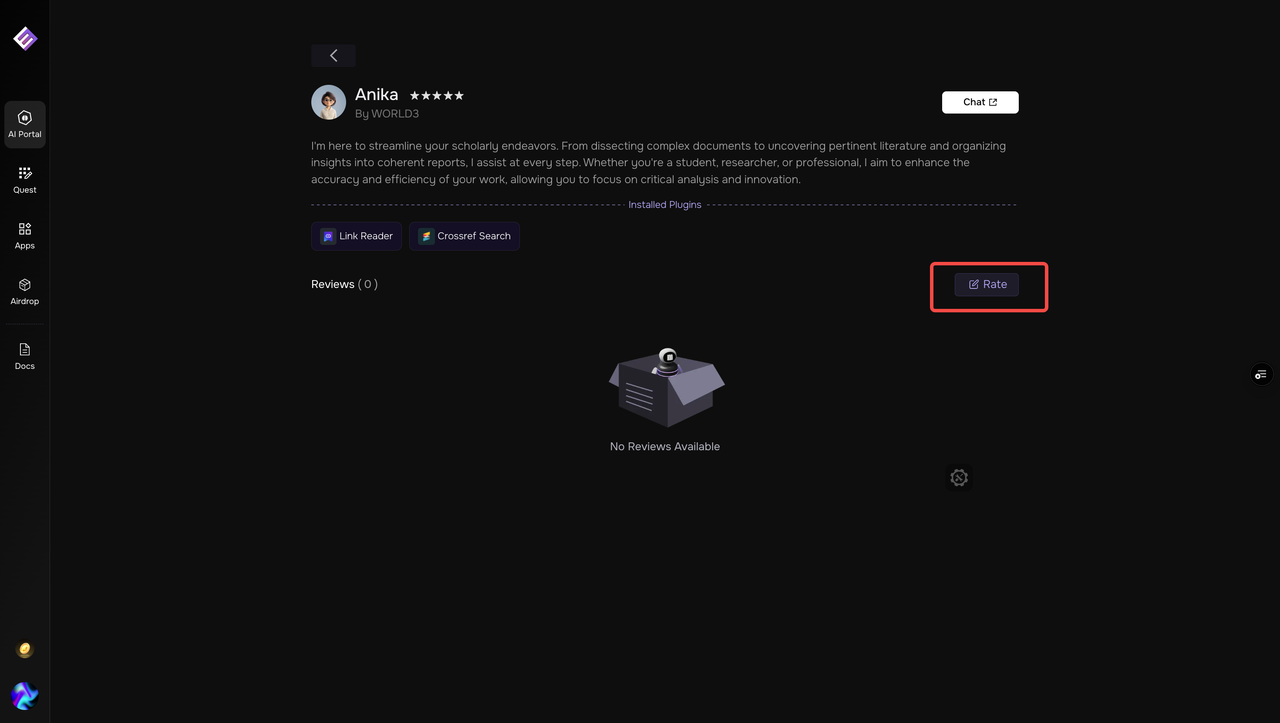Screen dimensions: 1280x723
Task: Click the five-star rating beside Anika
Action: pyautogui.click(x=437, y=96)
